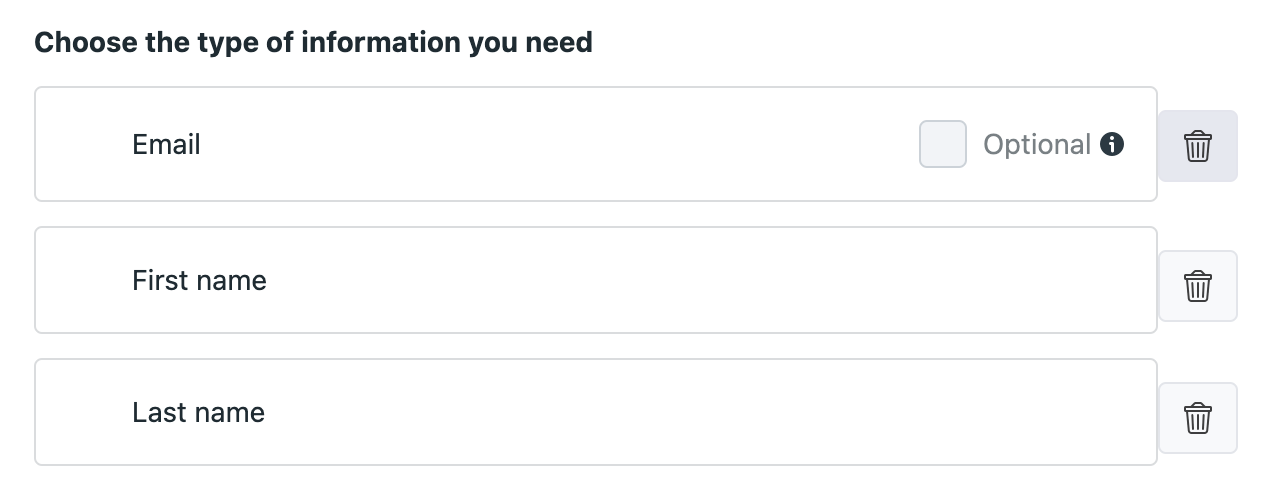
Task: Click the Last name label text
Action: click(198, 412)
